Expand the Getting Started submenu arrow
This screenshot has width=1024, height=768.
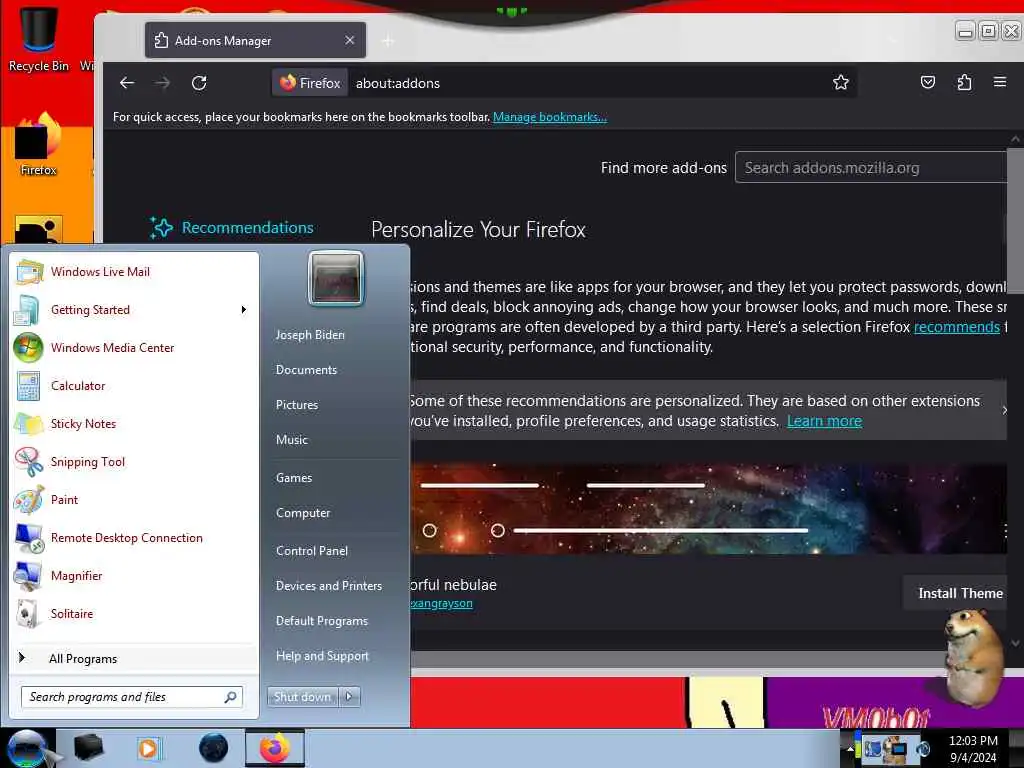[244, 310]
